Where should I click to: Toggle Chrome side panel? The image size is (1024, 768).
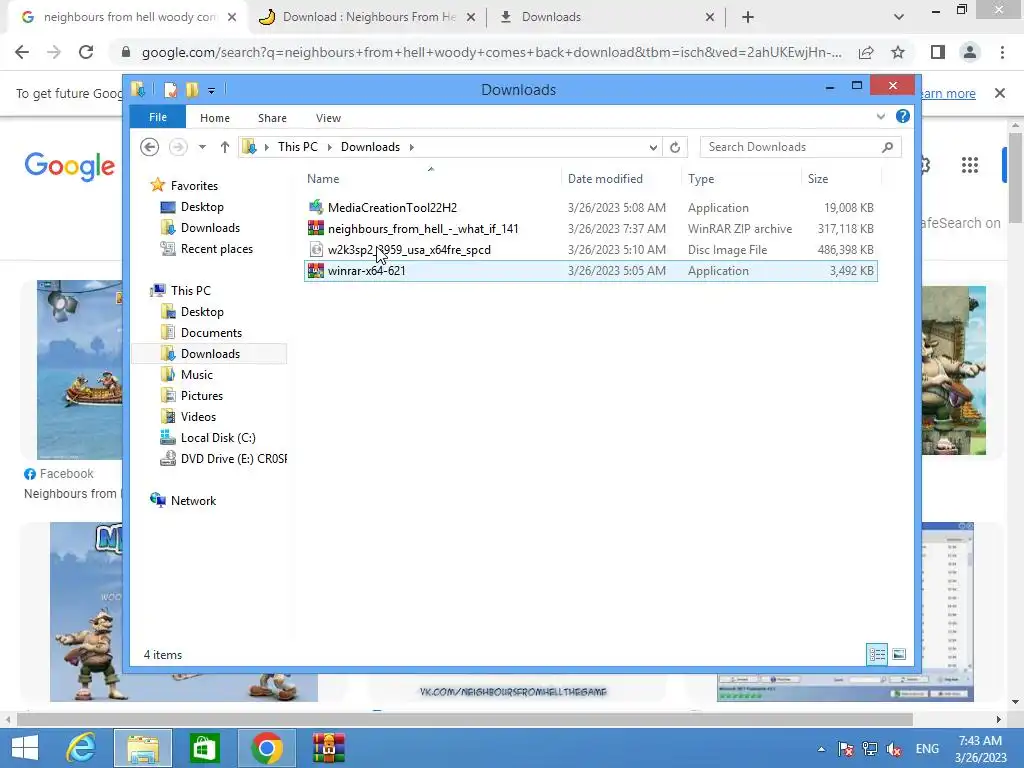[x=938, y=52]
